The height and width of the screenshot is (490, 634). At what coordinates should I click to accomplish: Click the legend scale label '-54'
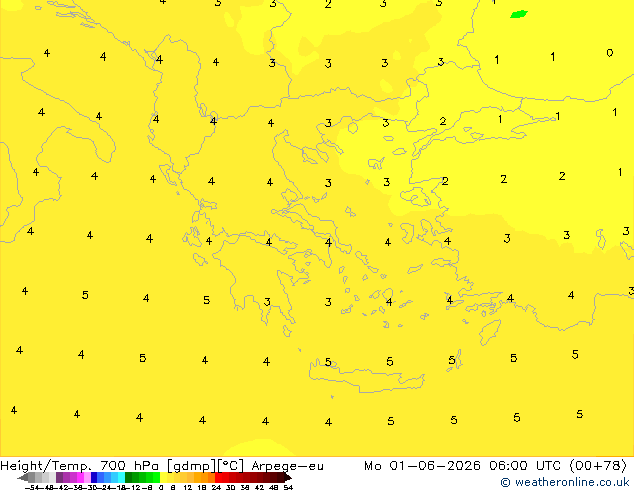pos(32,488)
